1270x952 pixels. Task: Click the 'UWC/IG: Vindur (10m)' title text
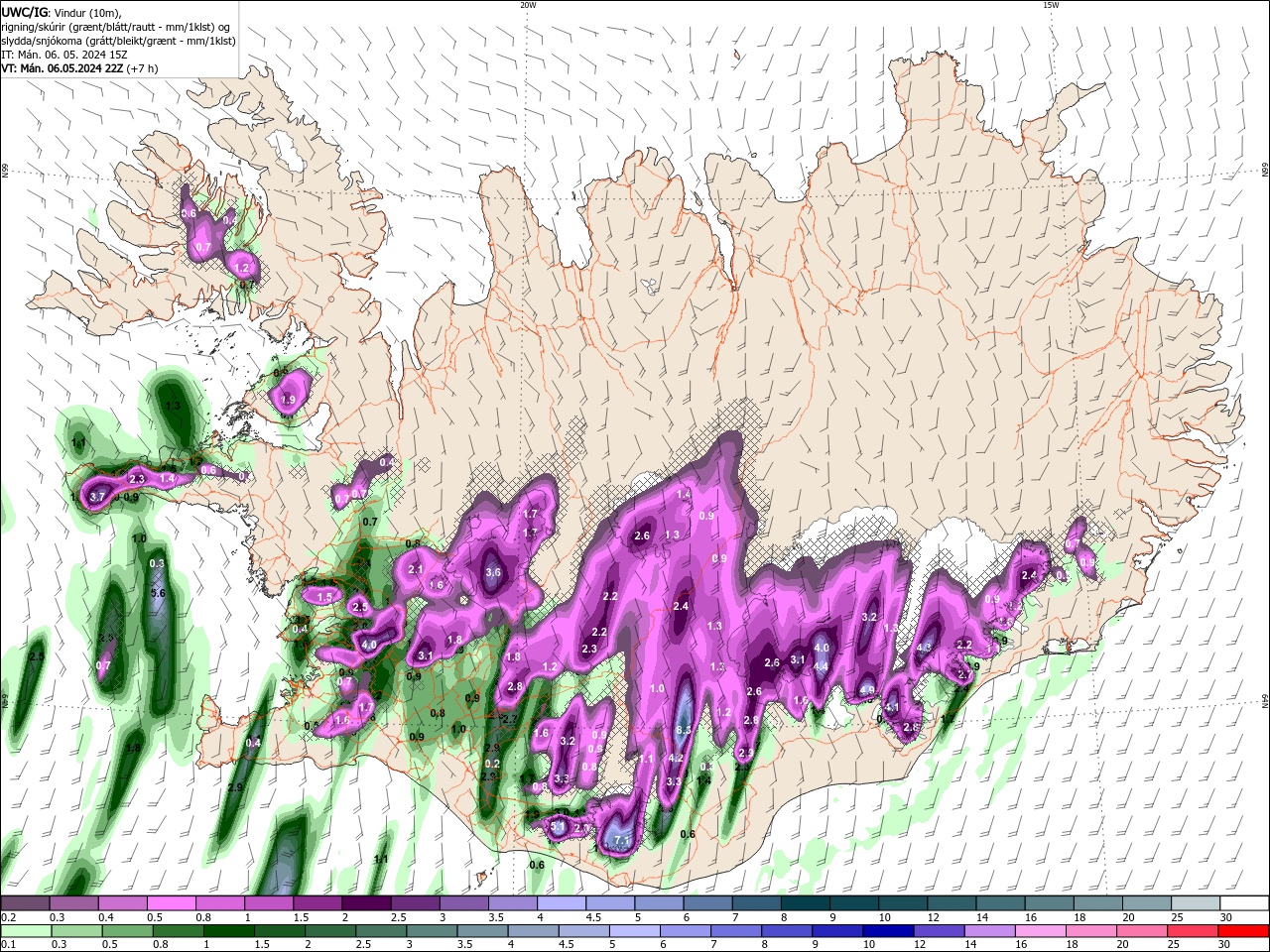62,12
